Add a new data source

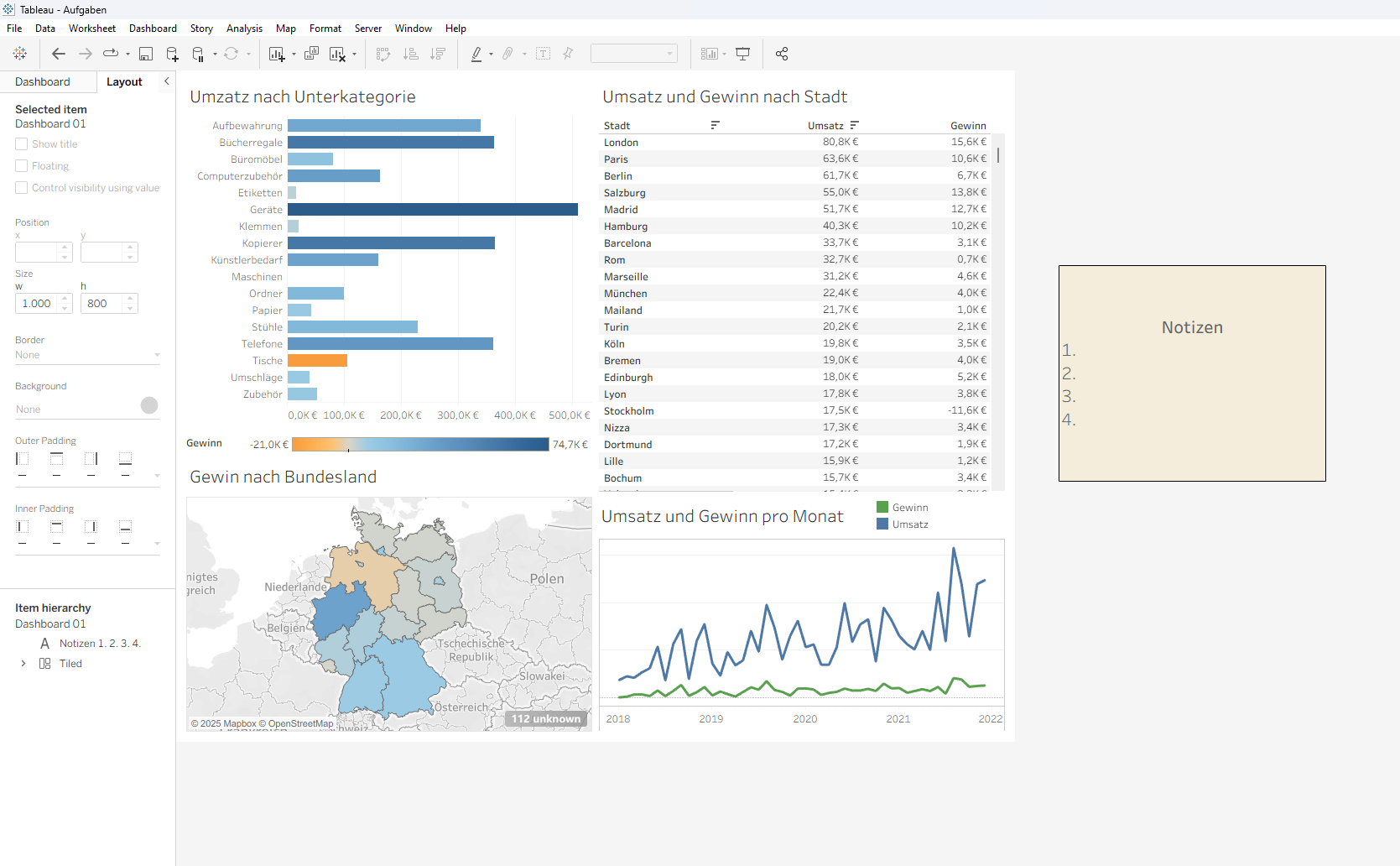(x=172, y=54)
